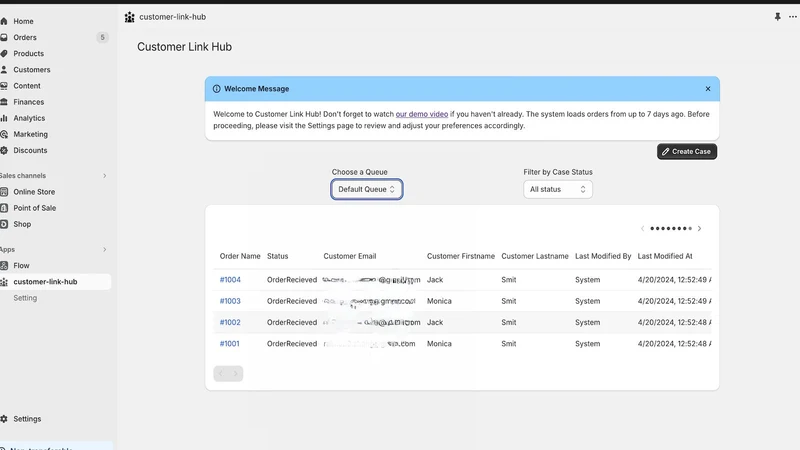
Task: Click the Welcome Message info icon
Action: pos(216,89)
